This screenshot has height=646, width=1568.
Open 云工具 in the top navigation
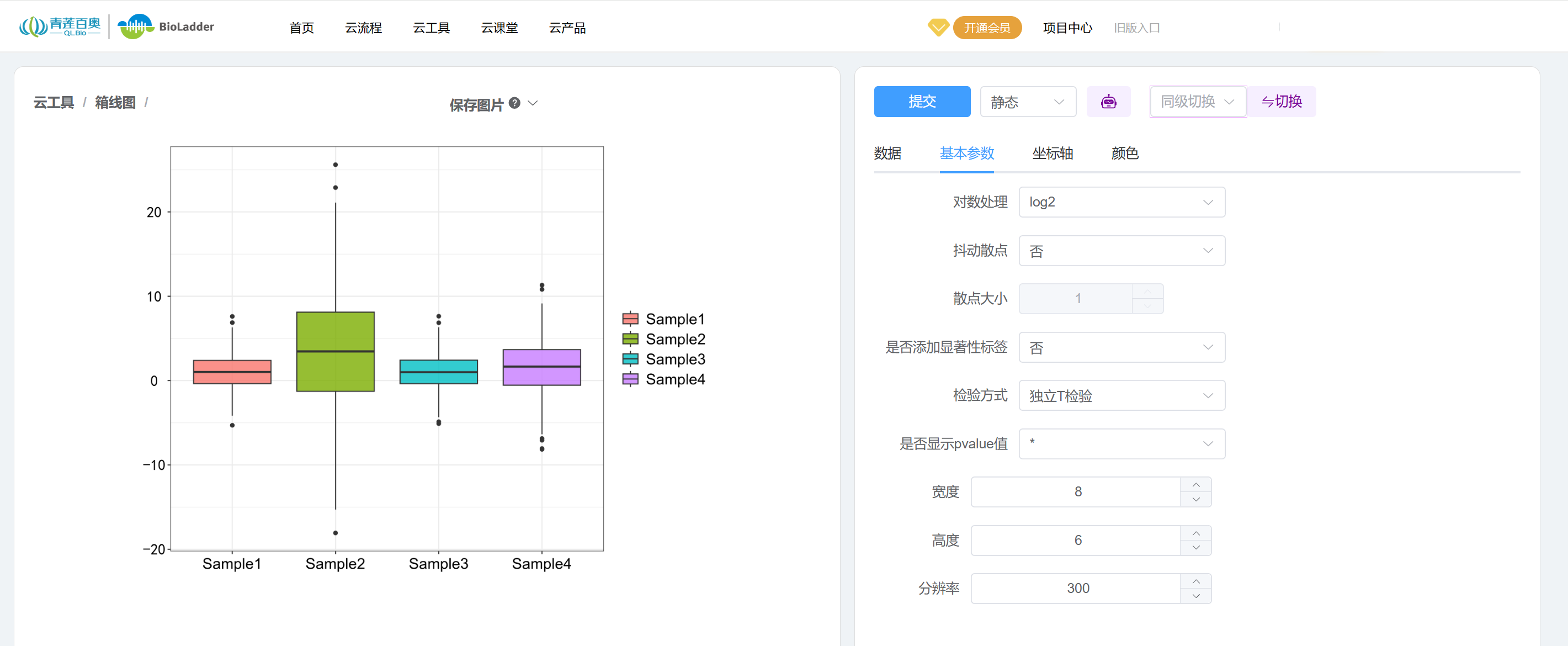pos(431,28)
